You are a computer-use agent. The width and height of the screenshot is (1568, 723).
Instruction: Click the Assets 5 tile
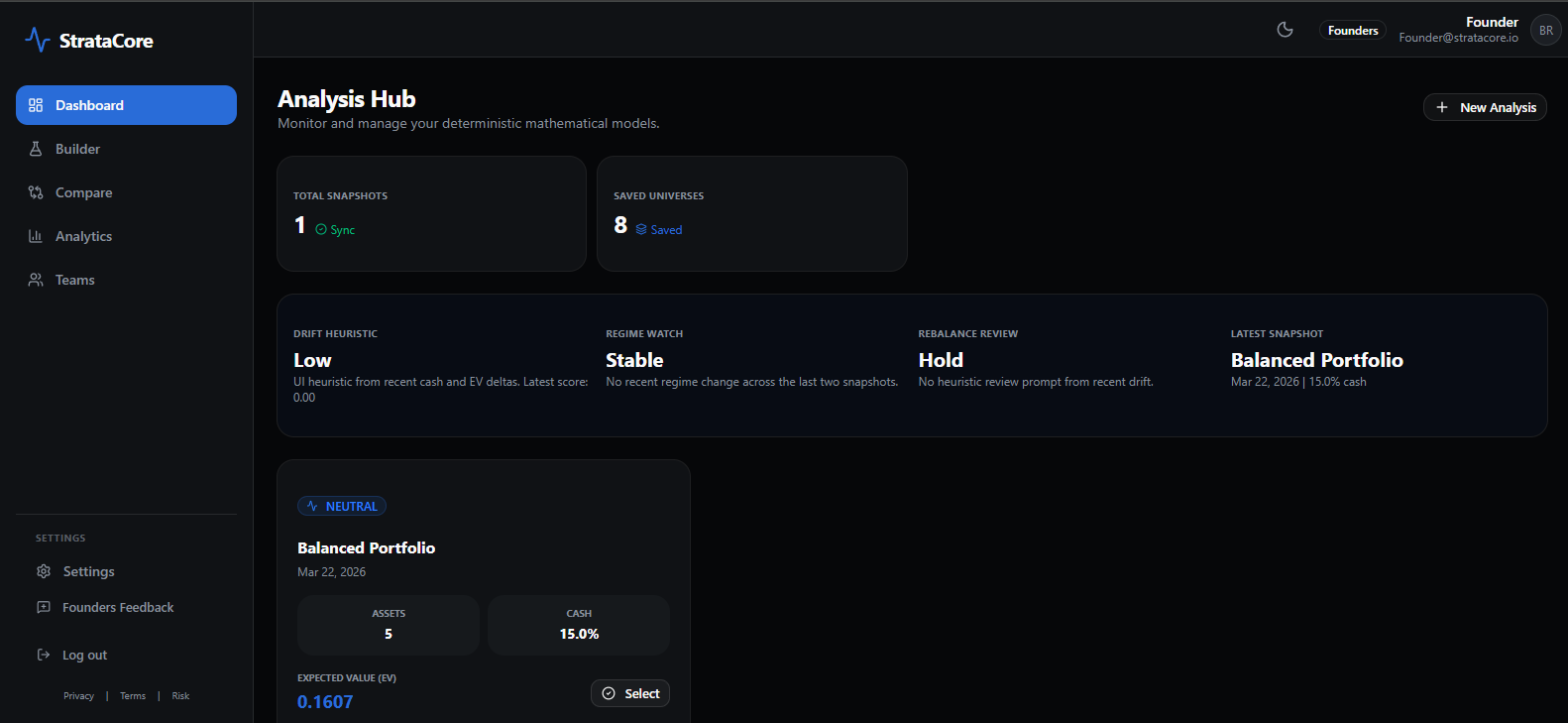coord(389,625)
